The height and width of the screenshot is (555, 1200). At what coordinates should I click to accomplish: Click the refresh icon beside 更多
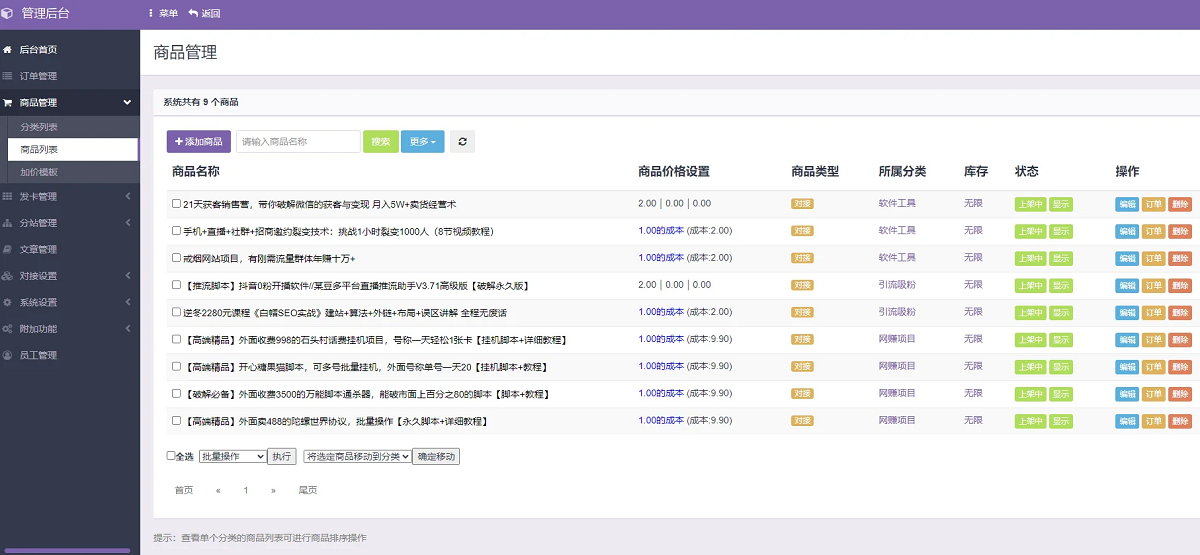click(462, 142)
